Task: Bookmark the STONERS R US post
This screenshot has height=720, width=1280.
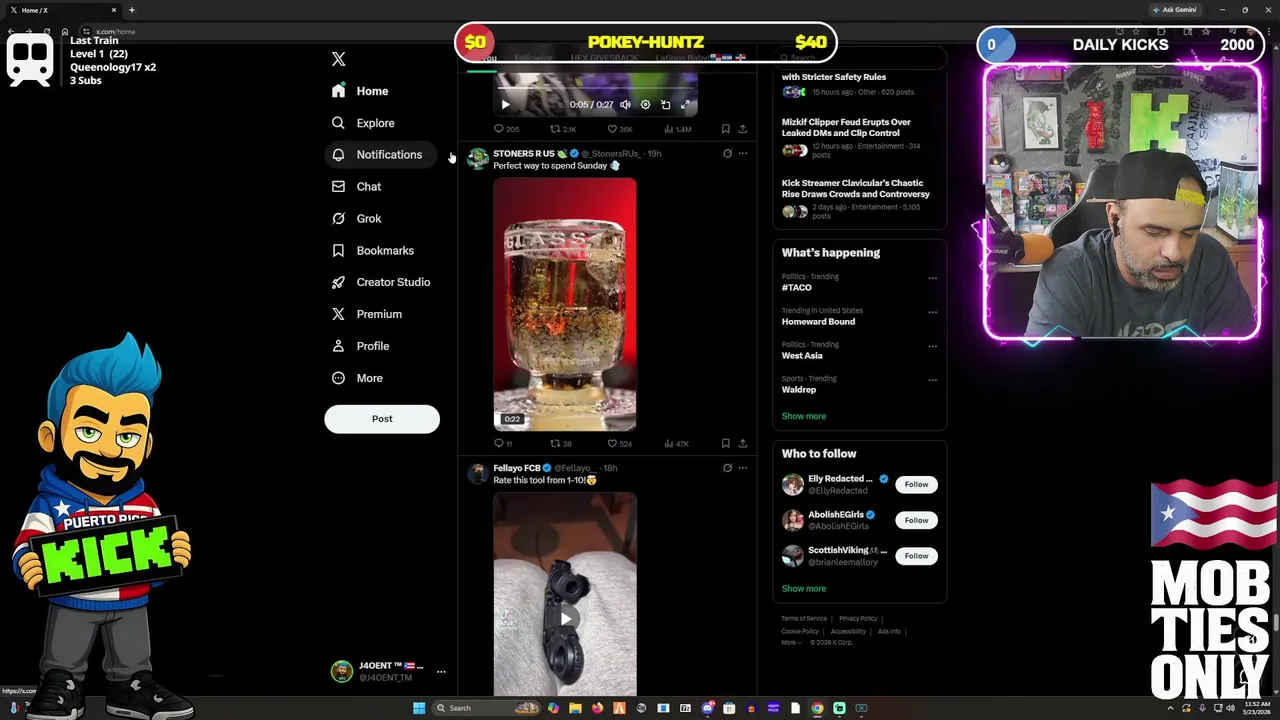Action: (726, 443)
